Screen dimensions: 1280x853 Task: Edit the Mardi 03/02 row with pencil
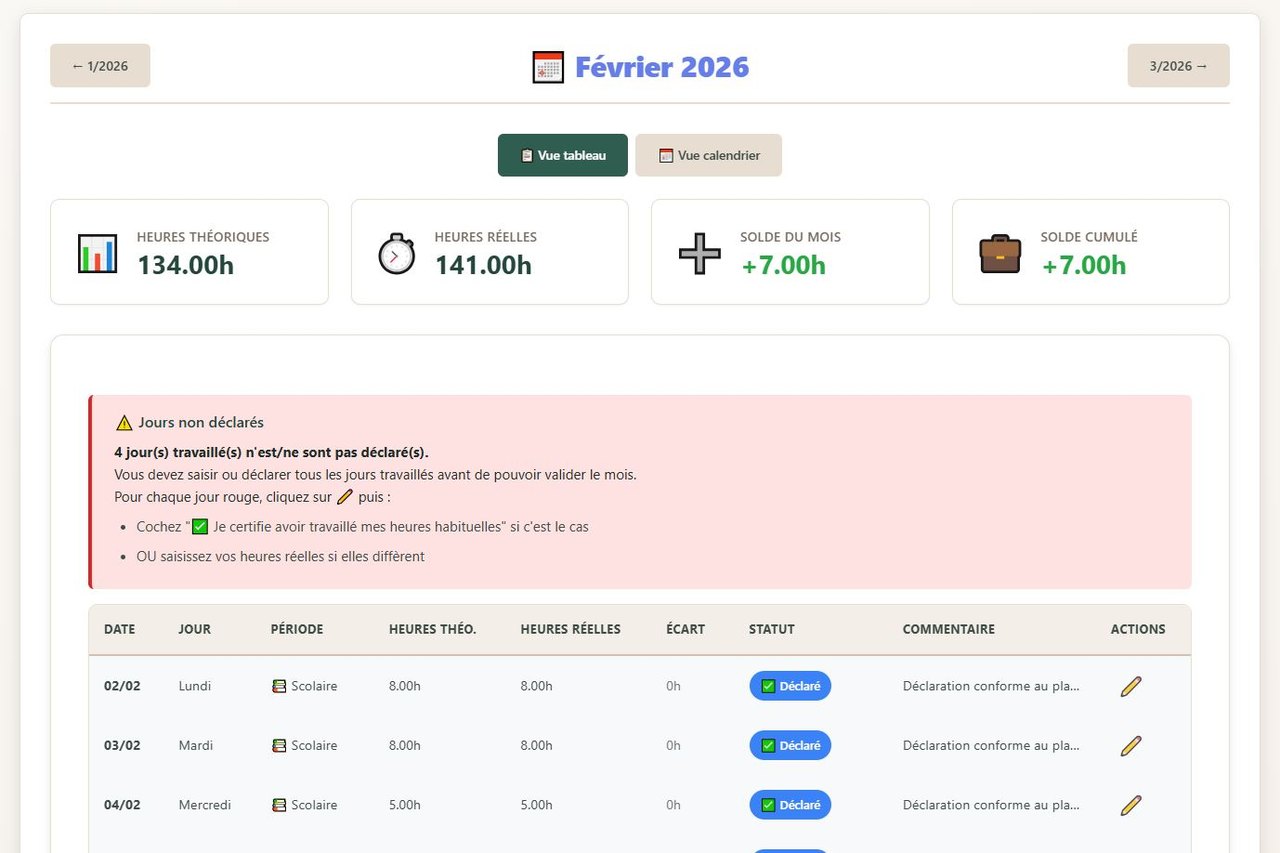point(1130,745)
